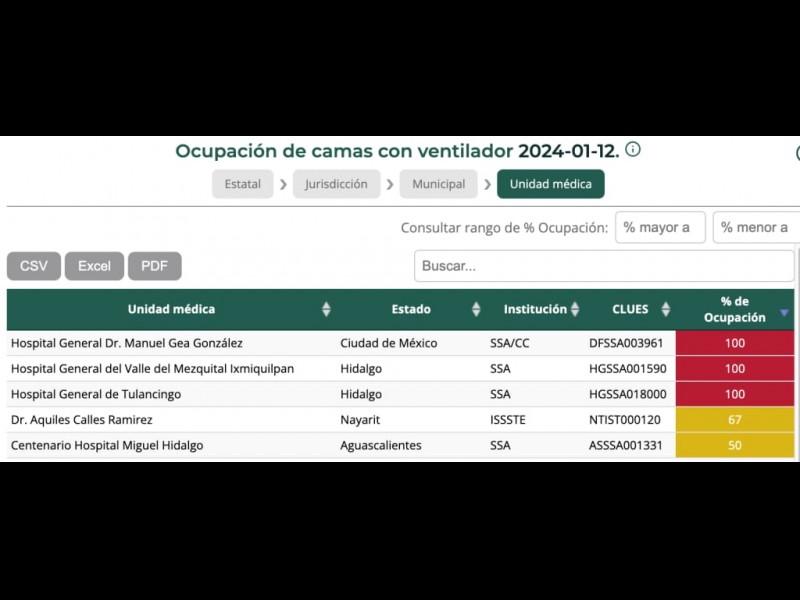Image resolution: width=800 pixels, height=600 pixels.
Task: Export table with CSV button
Action: click(33, 266)
